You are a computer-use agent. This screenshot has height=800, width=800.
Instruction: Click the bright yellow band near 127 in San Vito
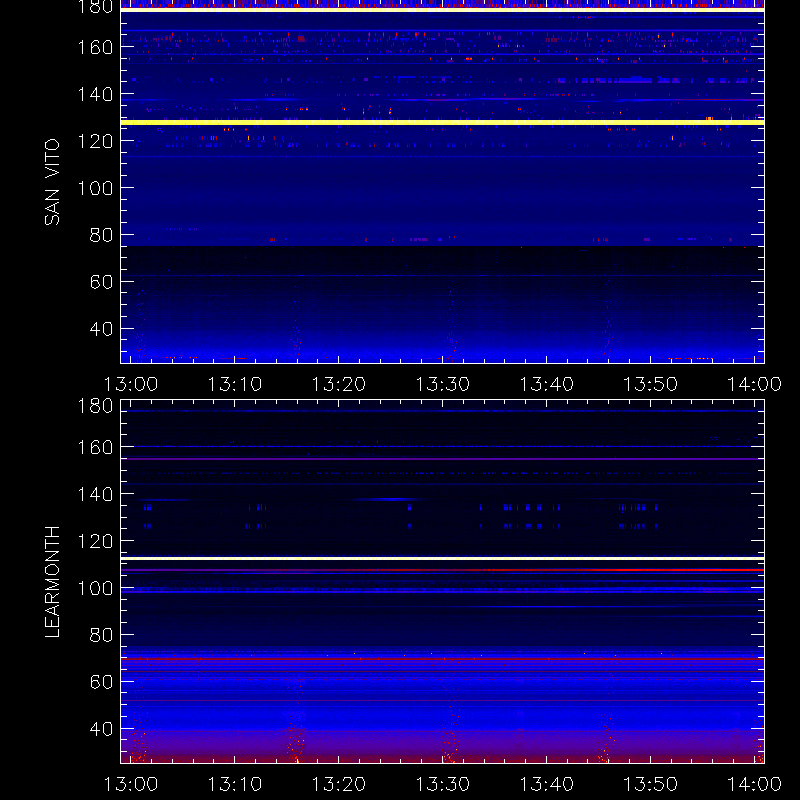tap(442, 122)
